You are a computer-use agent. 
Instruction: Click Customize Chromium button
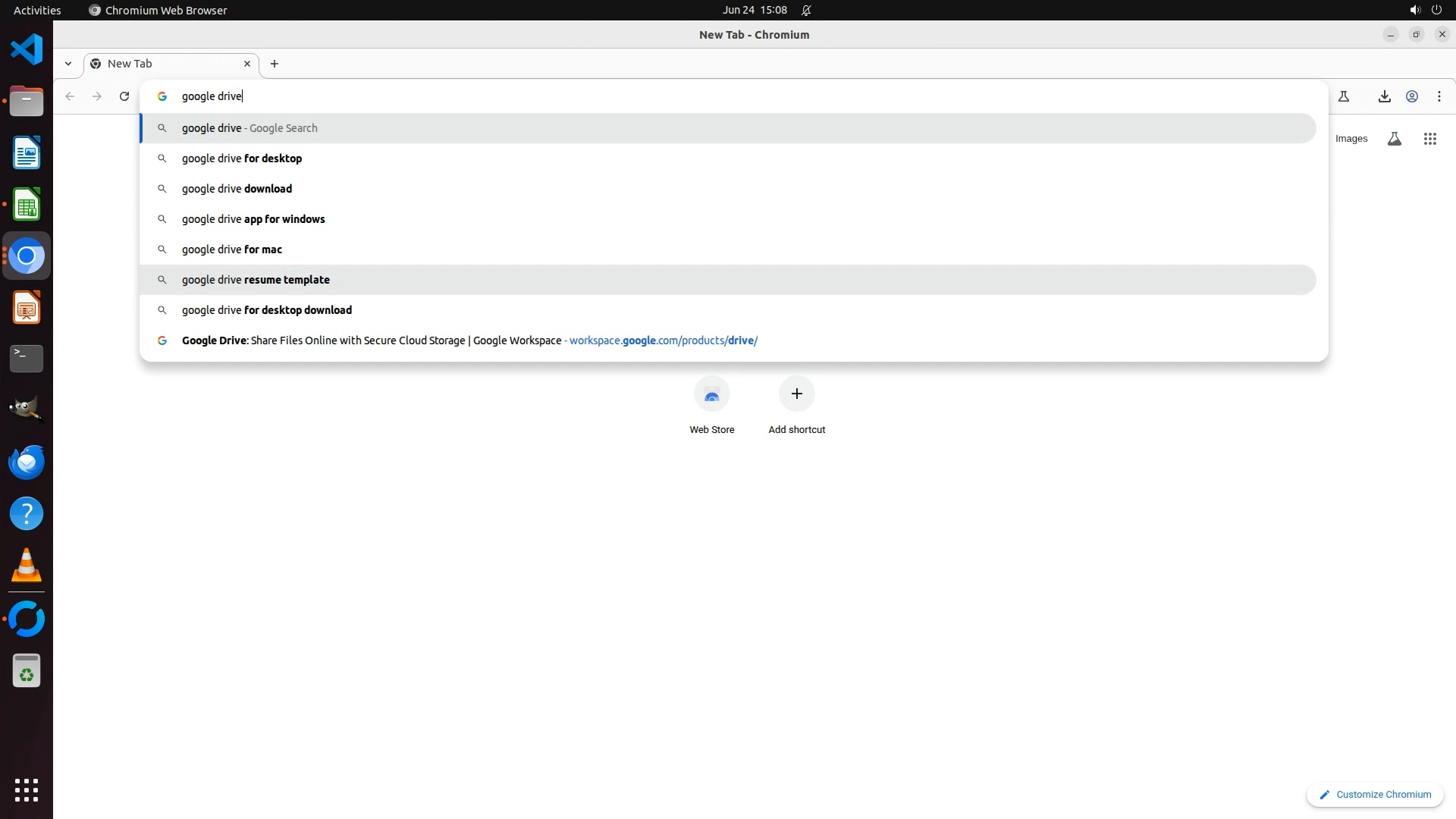pyautogui.click(x=1375, y=795)
